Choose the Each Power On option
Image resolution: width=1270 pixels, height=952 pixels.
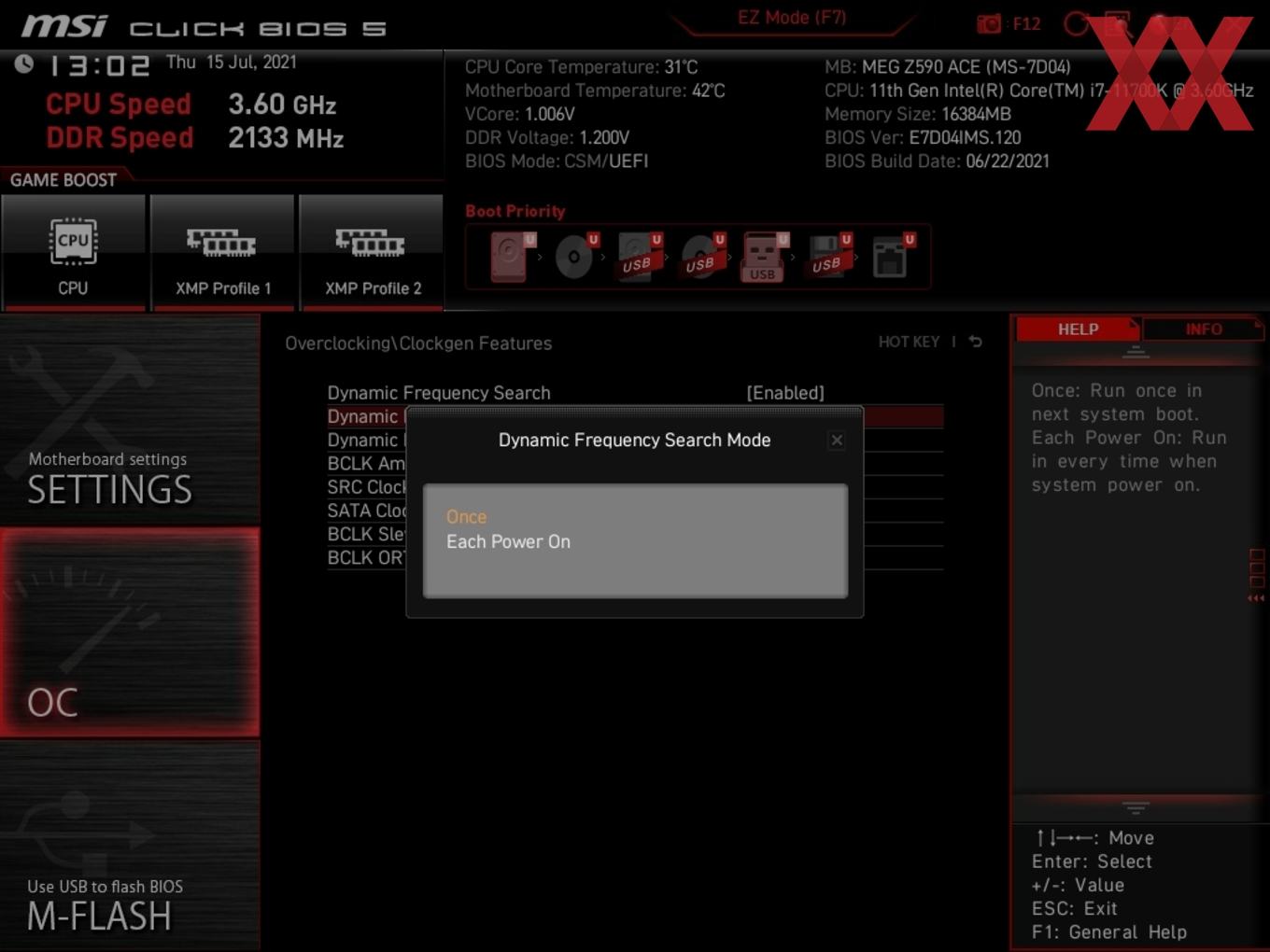pyautogui.click(x=508, y=542)
